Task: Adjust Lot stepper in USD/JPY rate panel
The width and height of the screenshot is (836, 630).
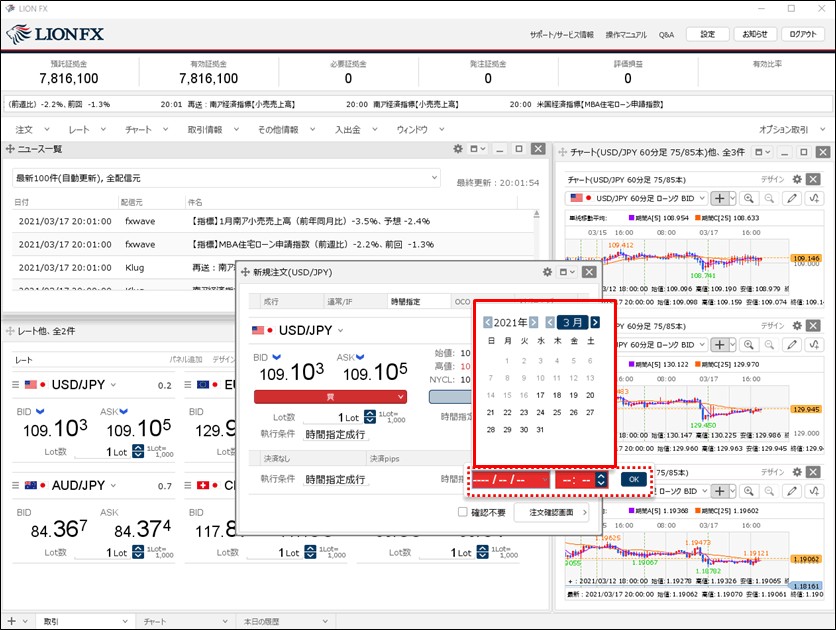Action: pos(138,451)
